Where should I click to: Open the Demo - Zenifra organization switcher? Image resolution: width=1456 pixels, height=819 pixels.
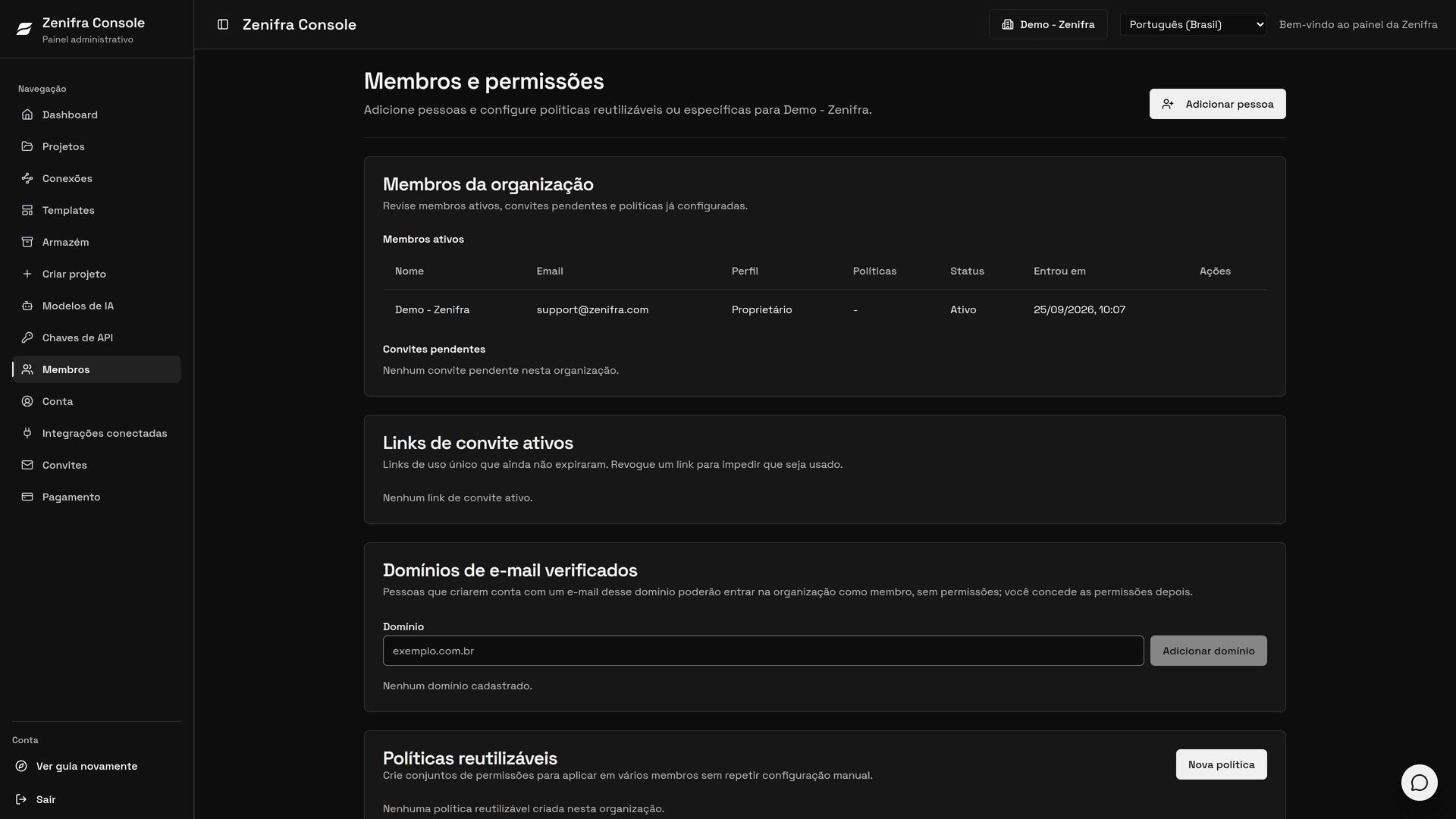(x=1048, y=24)
